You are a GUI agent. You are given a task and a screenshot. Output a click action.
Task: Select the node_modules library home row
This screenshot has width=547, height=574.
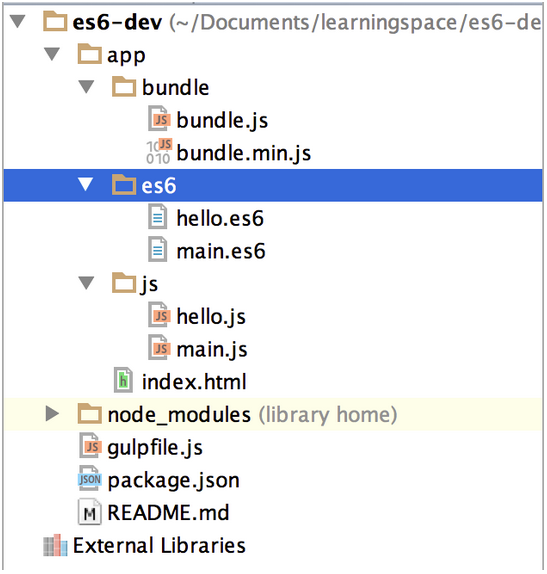click(x=273, y=414)
